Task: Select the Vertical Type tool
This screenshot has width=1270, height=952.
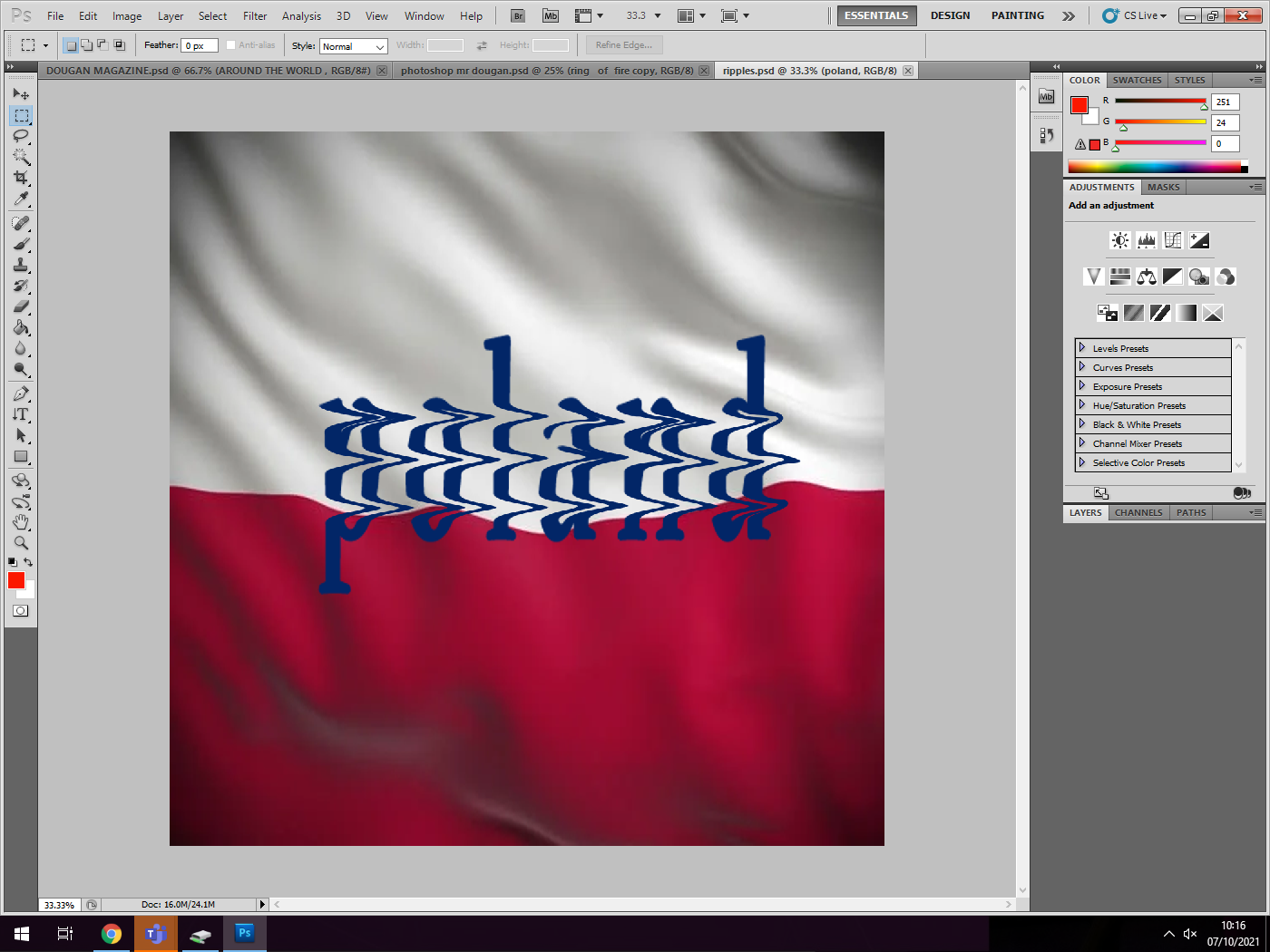Action: tap(21, 414)
